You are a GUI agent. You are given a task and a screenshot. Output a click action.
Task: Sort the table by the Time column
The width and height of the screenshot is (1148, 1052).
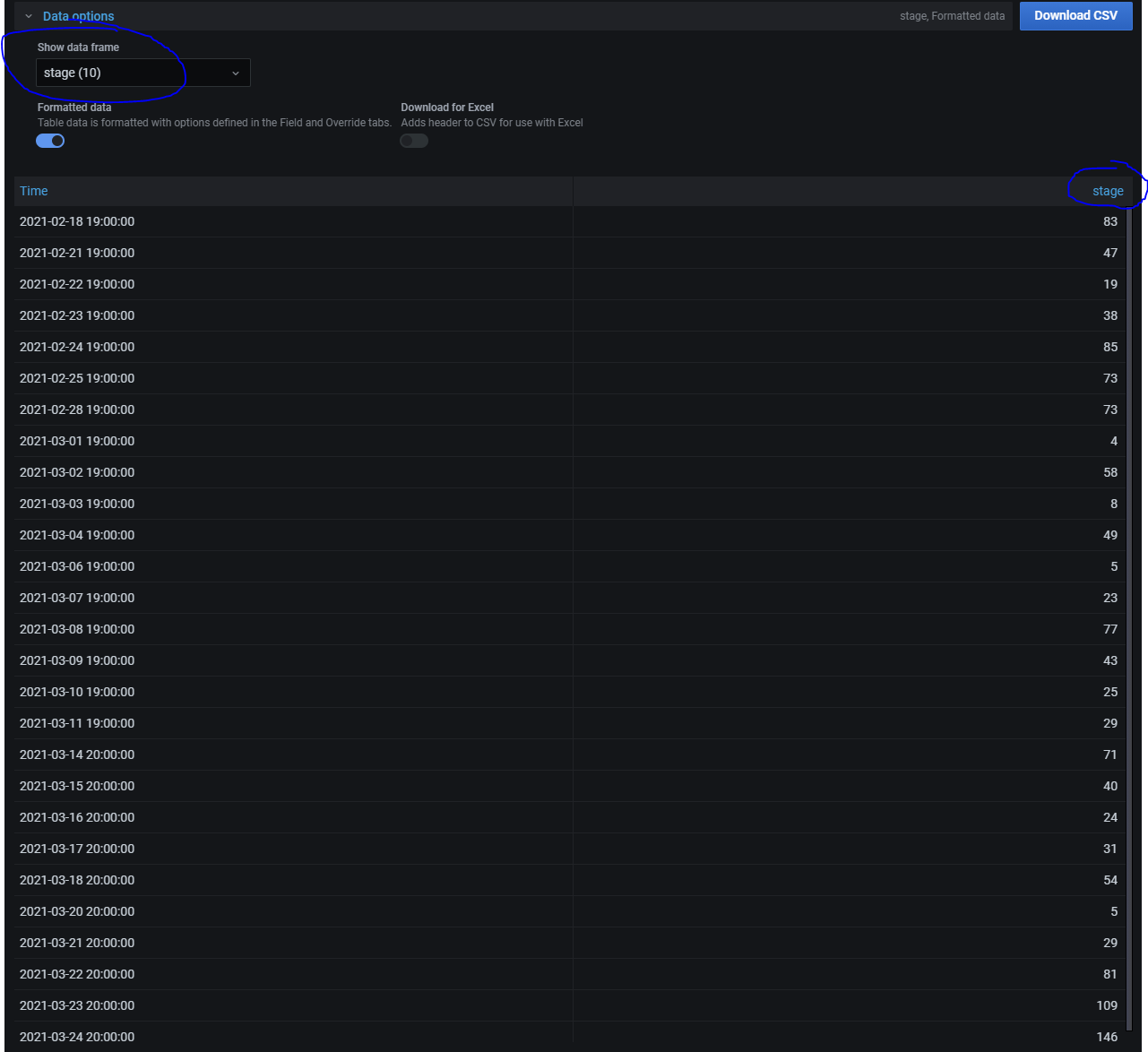(33, 190)
